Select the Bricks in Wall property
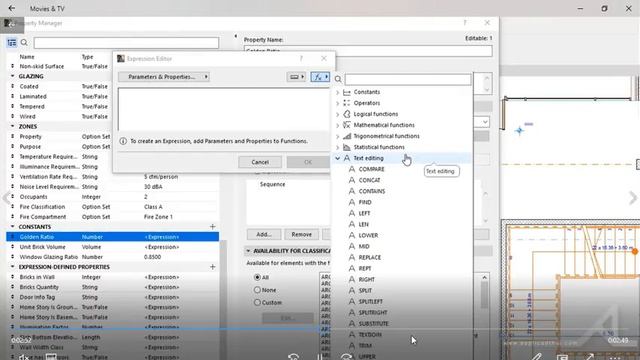 tap(113, 277)
